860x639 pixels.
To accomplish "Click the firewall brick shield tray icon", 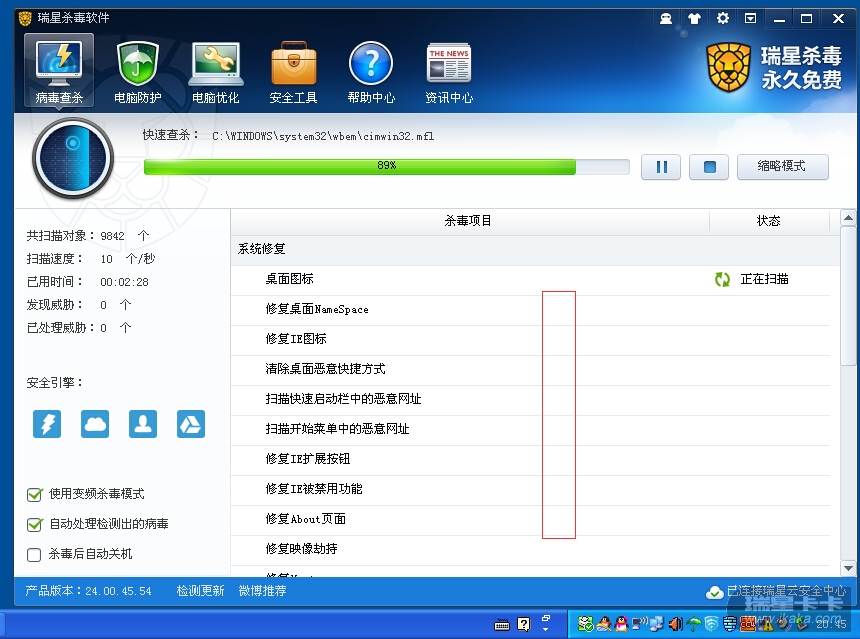I will pos(729,624).
